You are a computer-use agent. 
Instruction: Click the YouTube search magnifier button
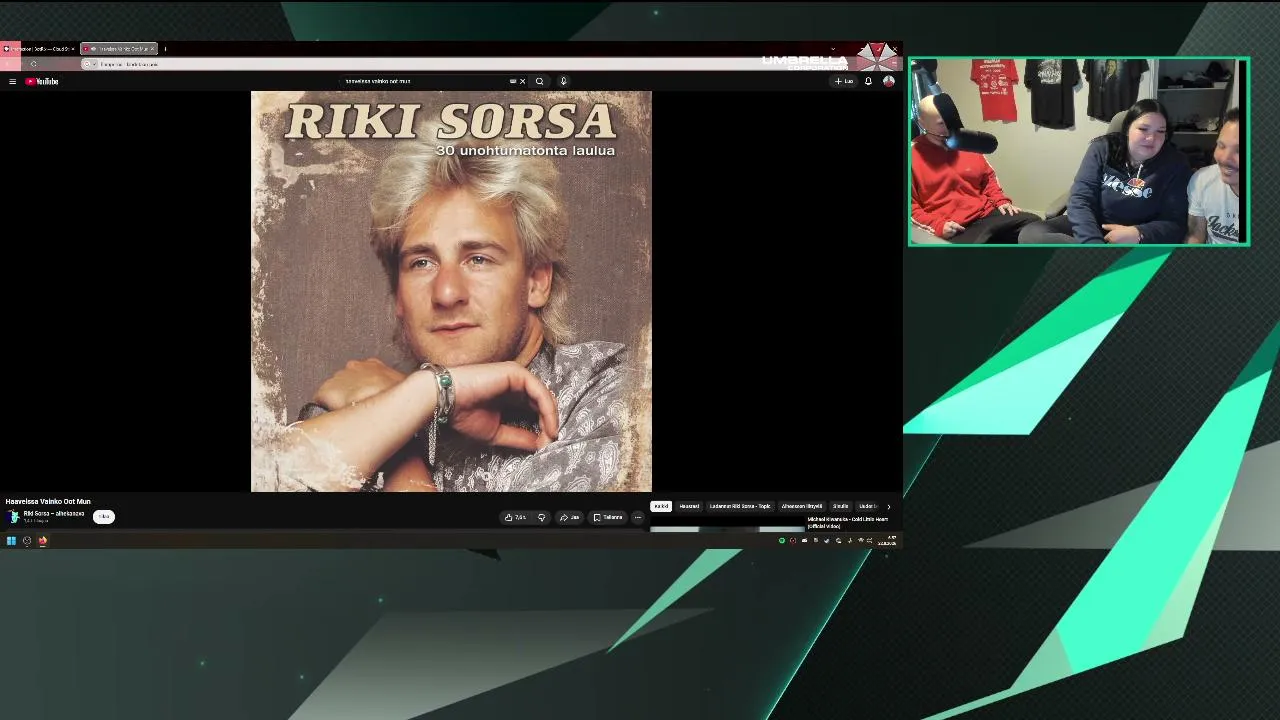coord(540,81)
